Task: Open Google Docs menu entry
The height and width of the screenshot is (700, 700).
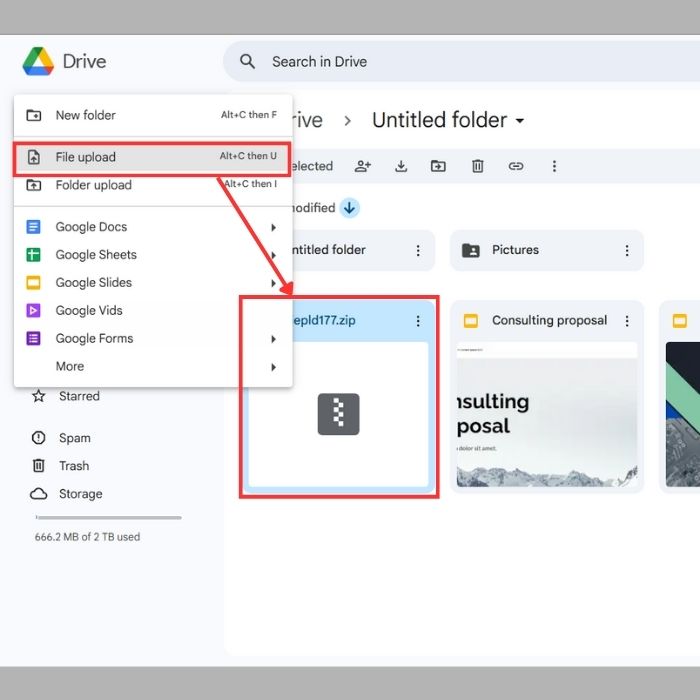Action: 153,227
